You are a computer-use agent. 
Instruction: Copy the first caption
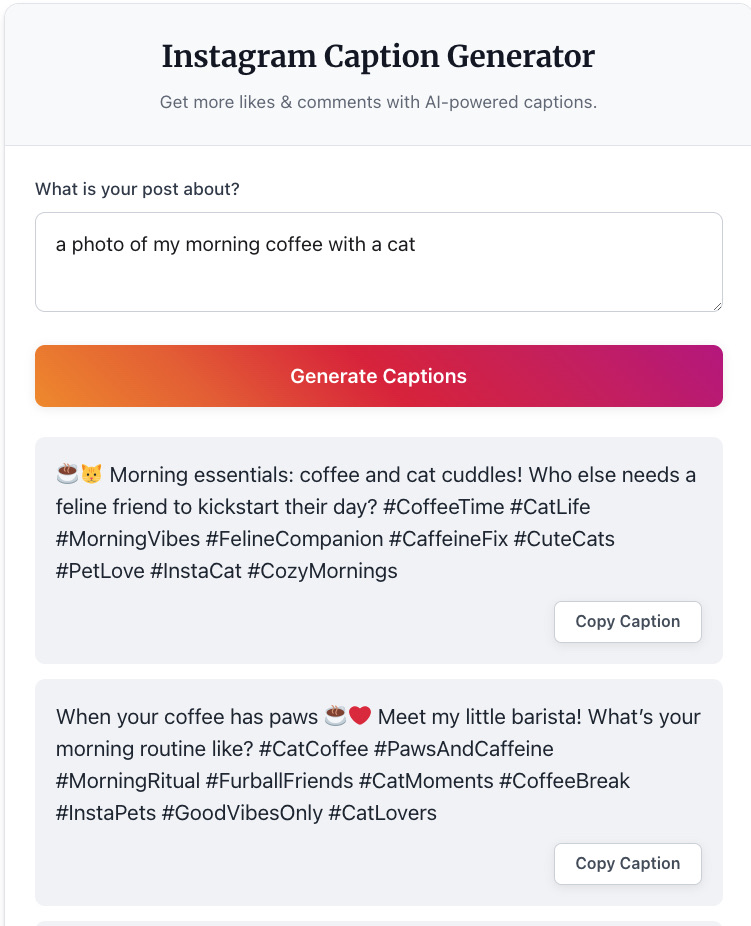coord(627,621)
